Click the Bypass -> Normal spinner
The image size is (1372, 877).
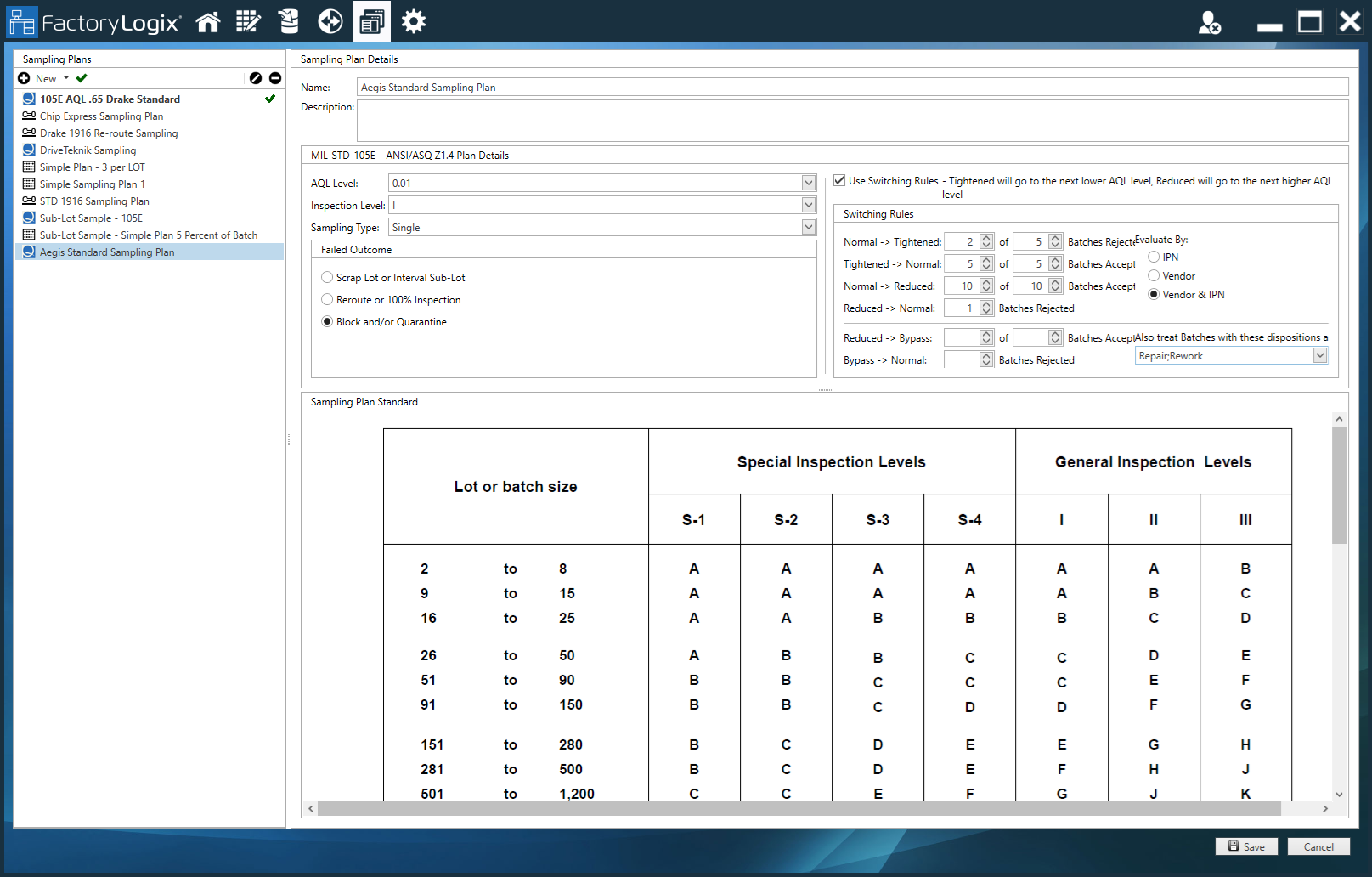pyautogui.click(x=986, y=359)
